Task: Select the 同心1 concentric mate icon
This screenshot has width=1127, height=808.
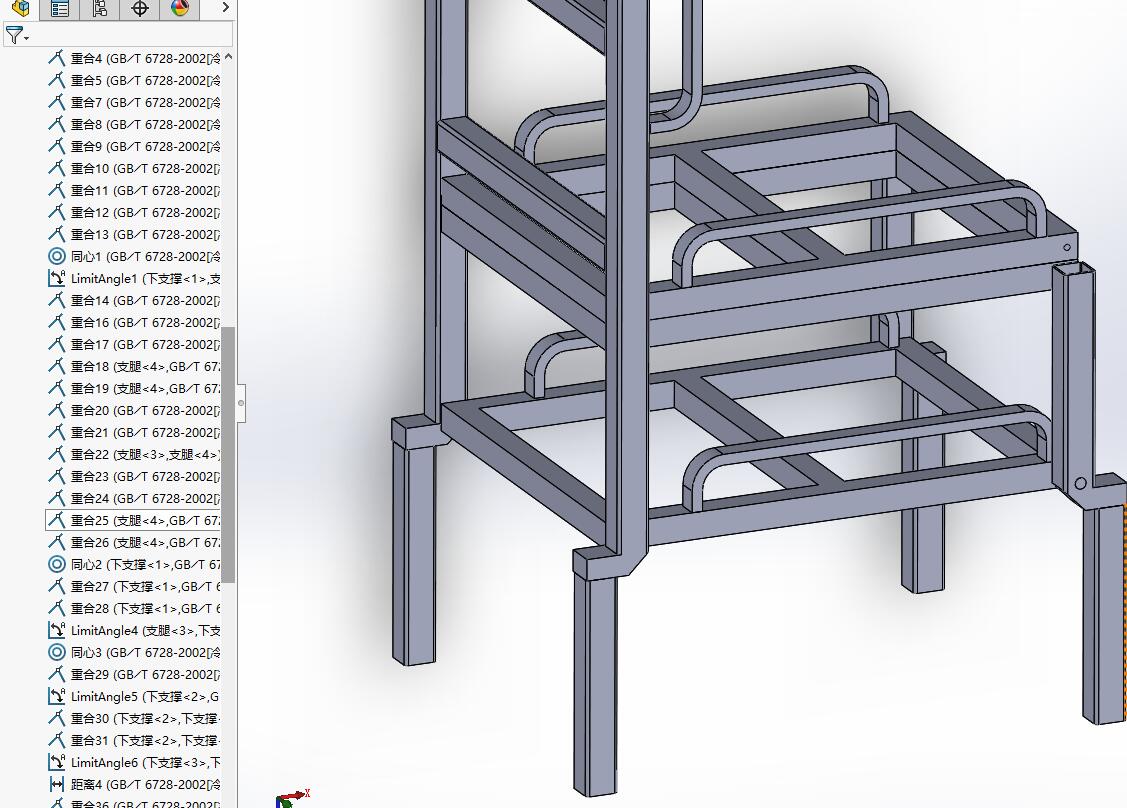Action: point(57,257)
